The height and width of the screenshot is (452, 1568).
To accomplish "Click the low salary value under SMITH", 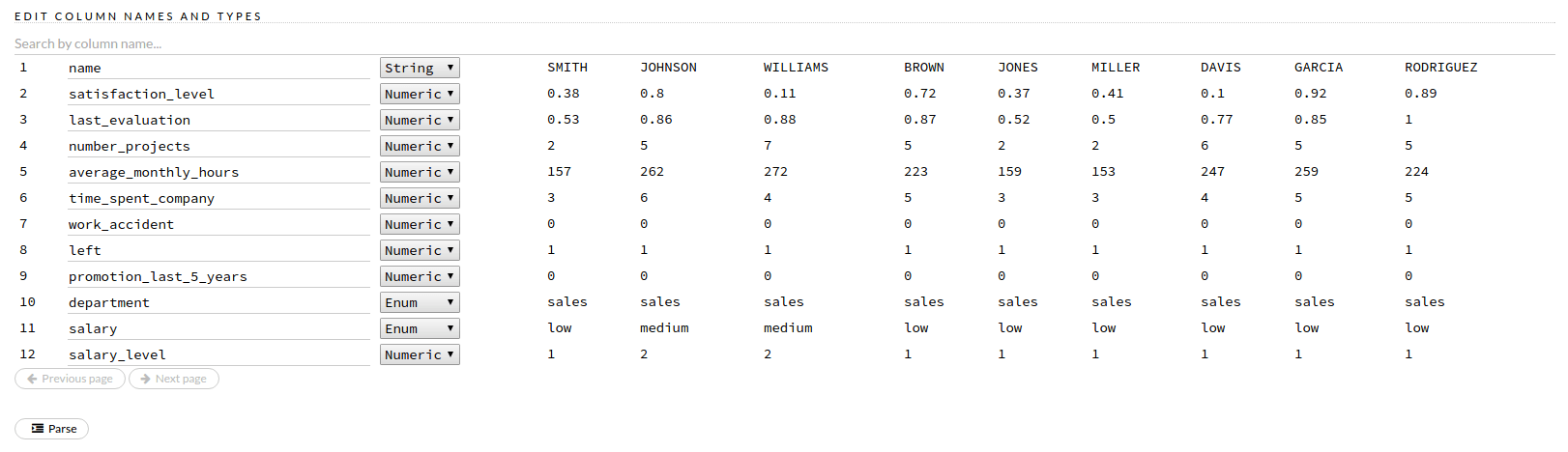I will [x=560, y=328].
